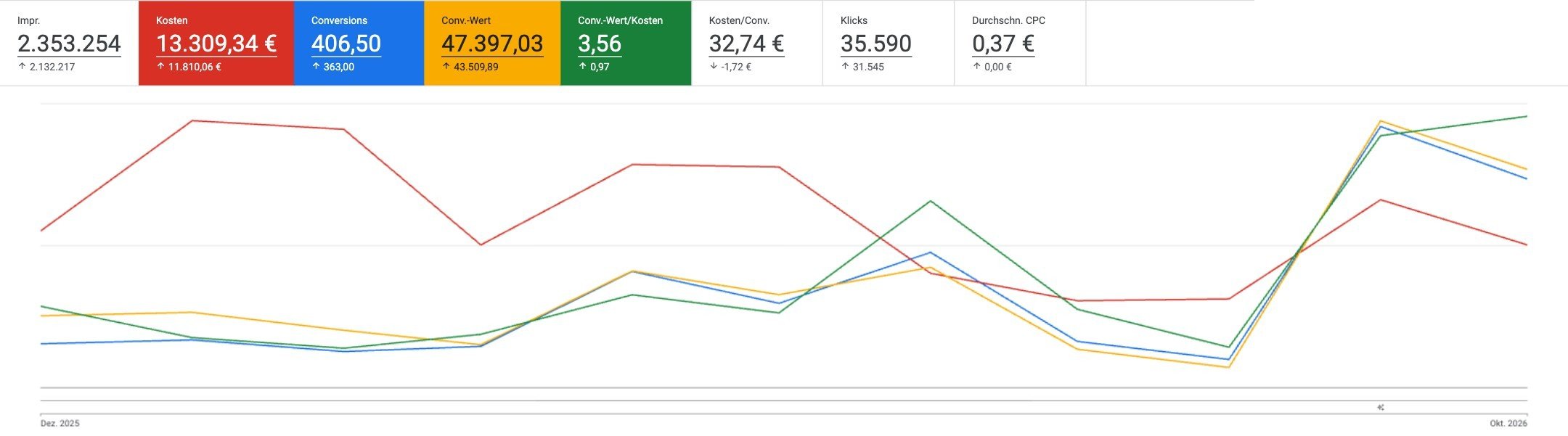Select the average CPC value 0,37 €
Viewport: 1568px width, 436px height.
tap(1003, 44)
